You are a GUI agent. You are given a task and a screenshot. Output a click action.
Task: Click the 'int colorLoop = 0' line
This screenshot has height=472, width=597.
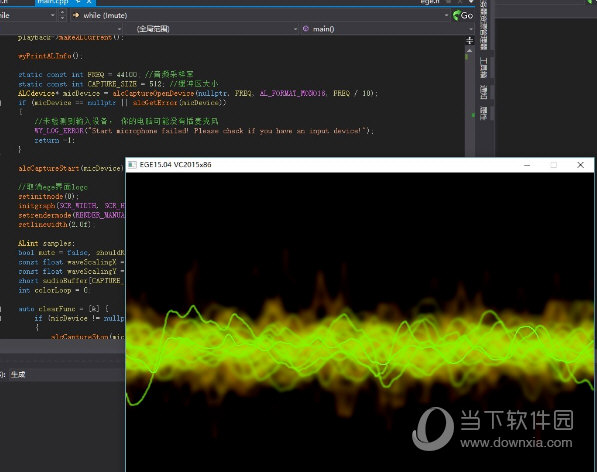click(53, 290)
